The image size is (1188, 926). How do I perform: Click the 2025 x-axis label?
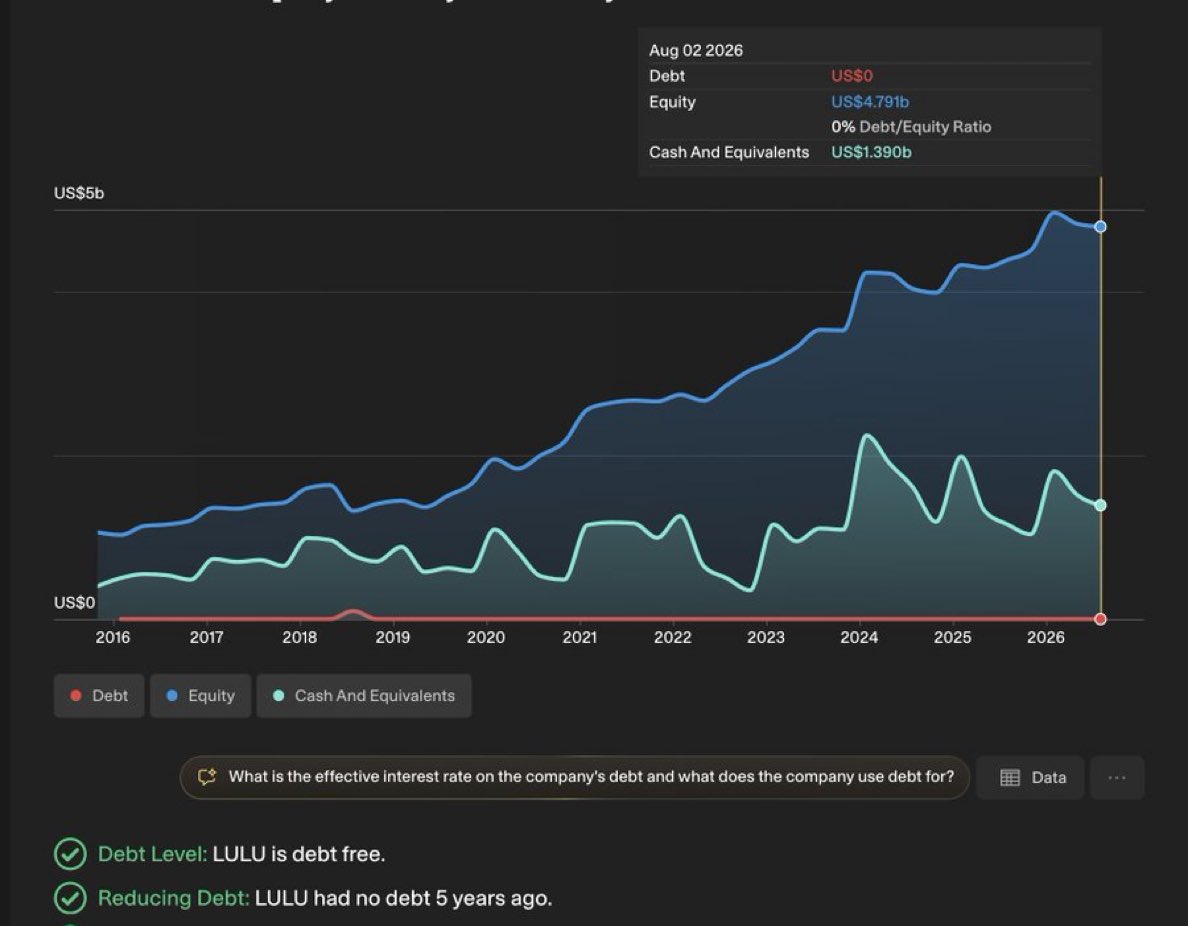coord(952,637)
